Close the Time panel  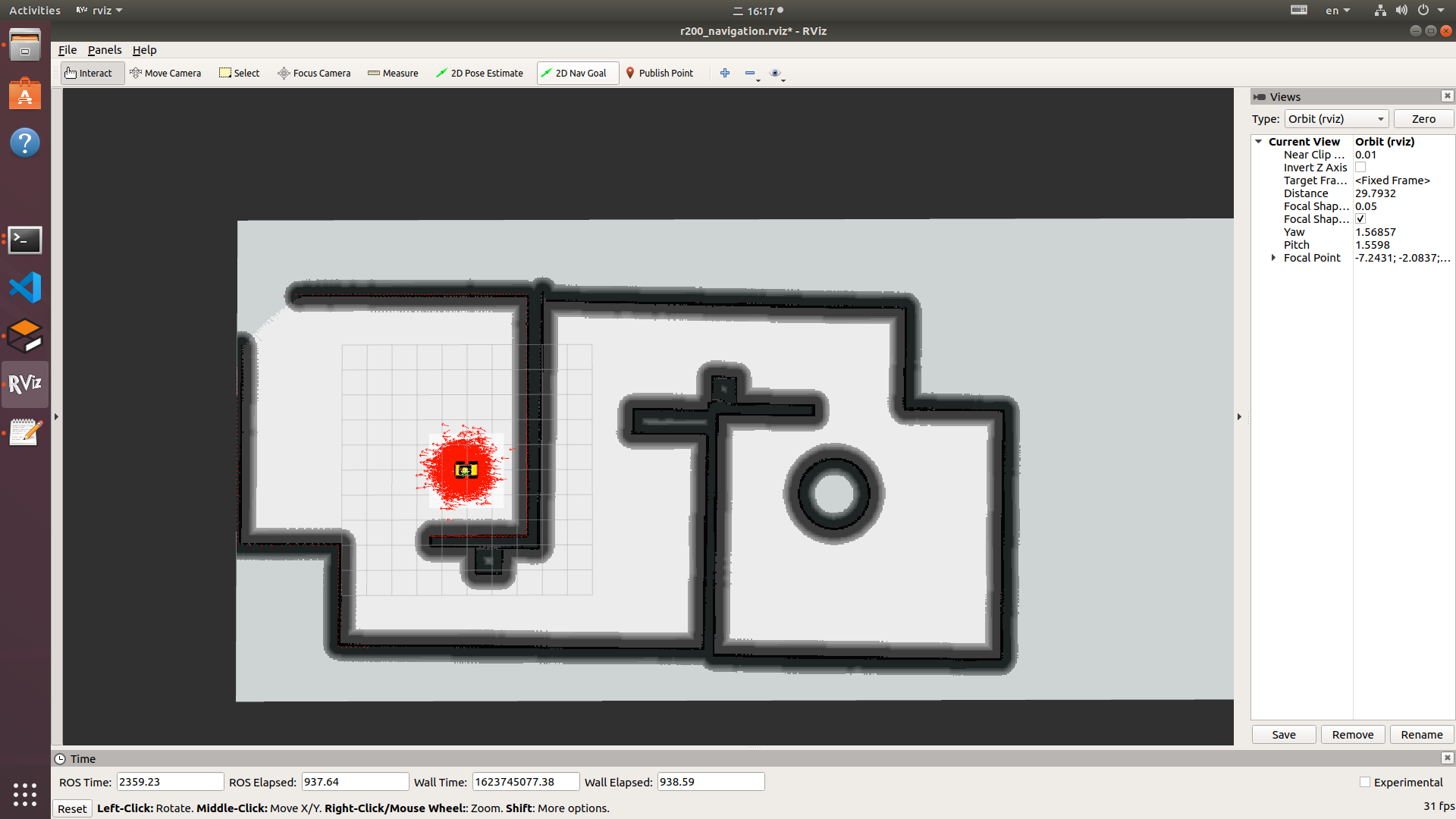(x=1447, y=758)
